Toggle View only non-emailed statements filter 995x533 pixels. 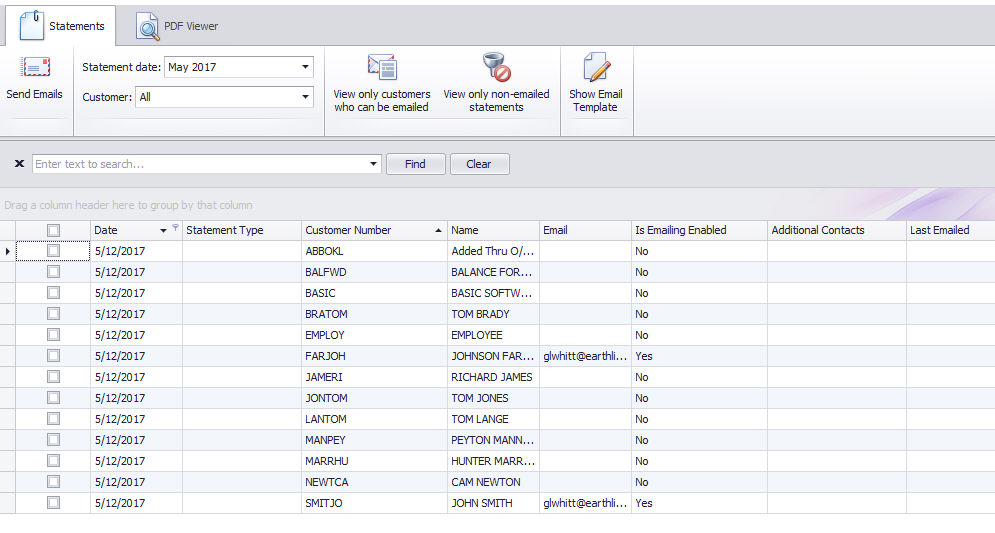(496, 84)
